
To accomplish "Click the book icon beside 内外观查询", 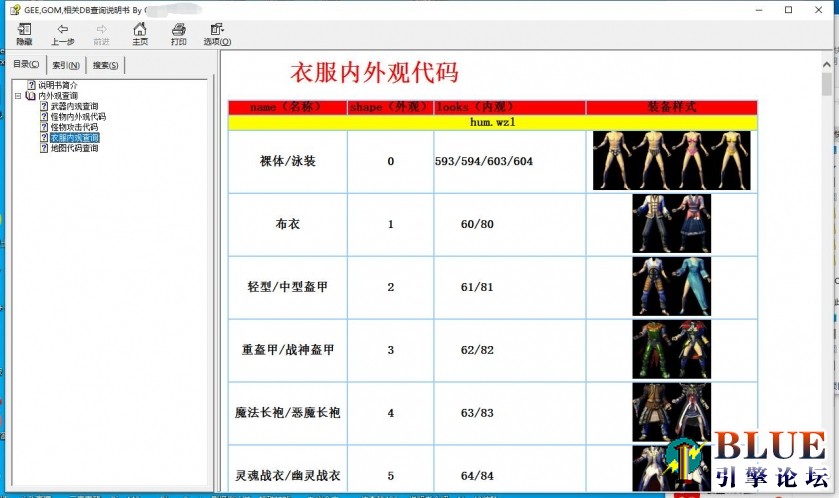I will 31,96.
